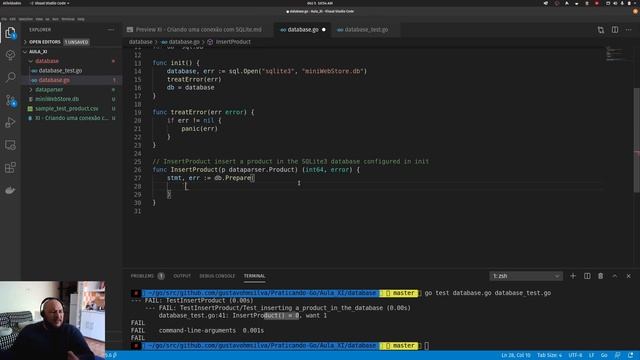Click the editor vertical scrollbar
Image resolution: width=640 pixels, height=360 pixels.
(636, 140)
